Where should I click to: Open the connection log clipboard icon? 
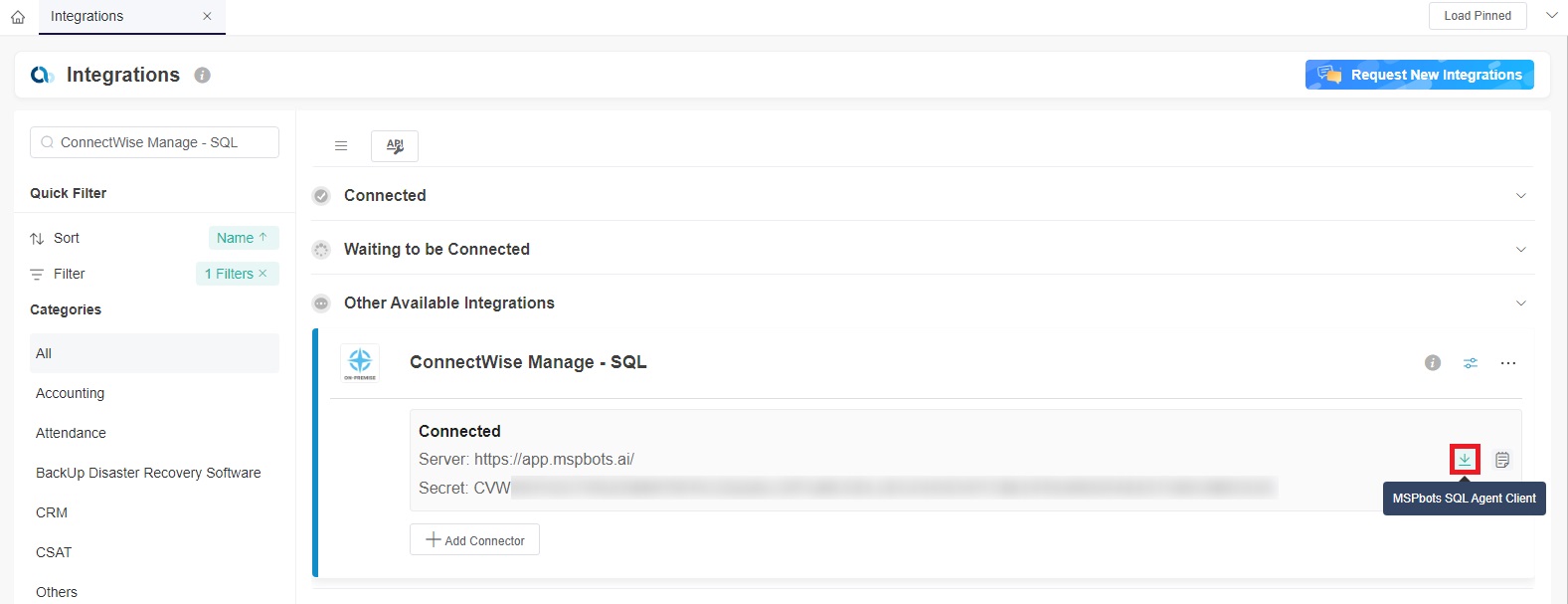tap(1501, 459)
